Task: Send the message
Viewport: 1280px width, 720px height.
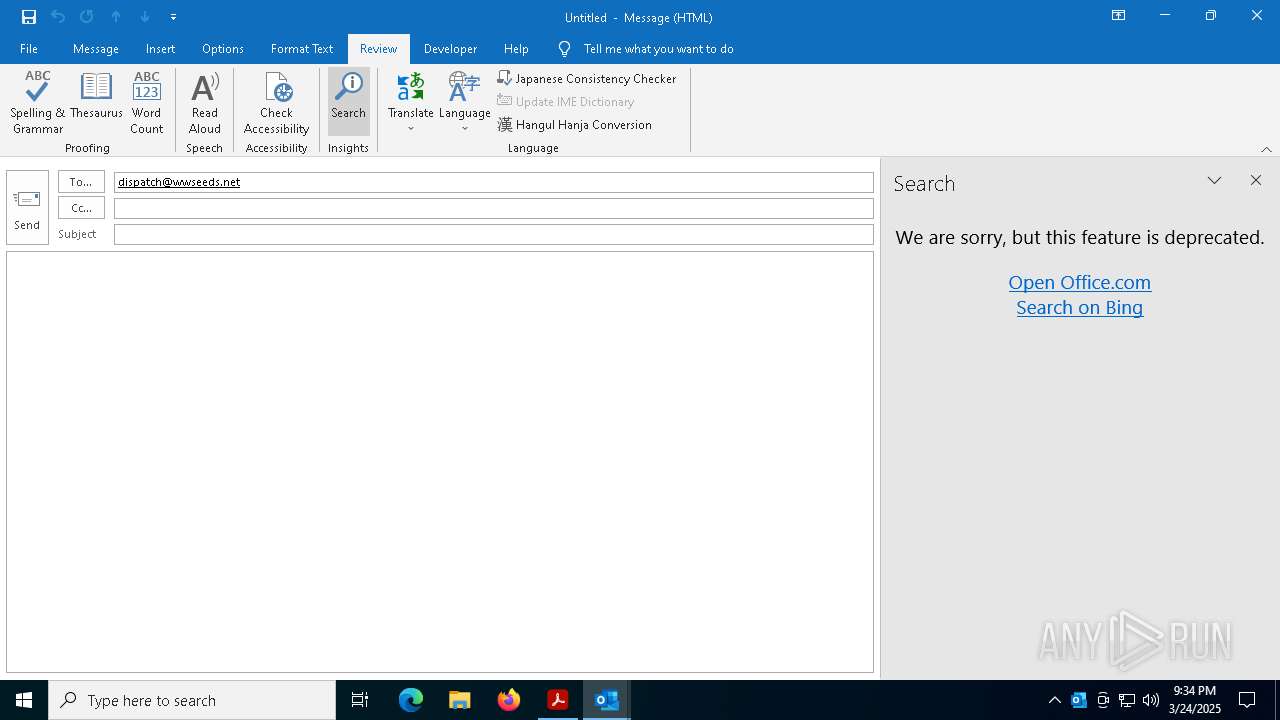Action: tap(27, 207)
